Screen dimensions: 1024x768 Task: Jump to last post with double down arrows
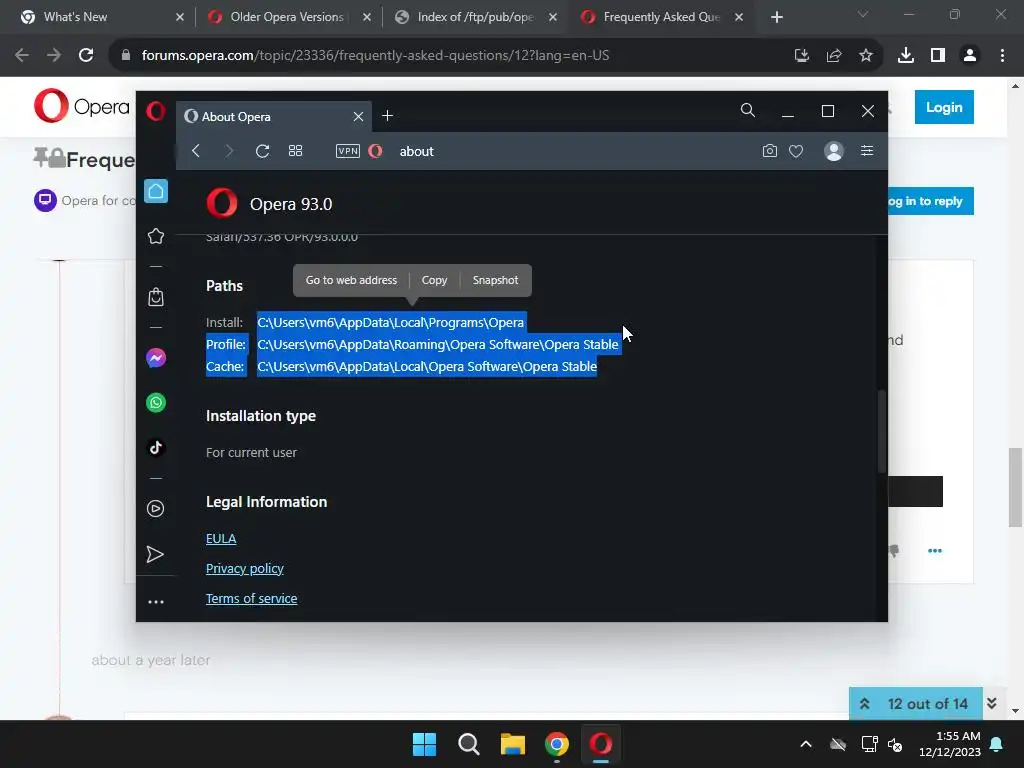(x=991, y=703)
